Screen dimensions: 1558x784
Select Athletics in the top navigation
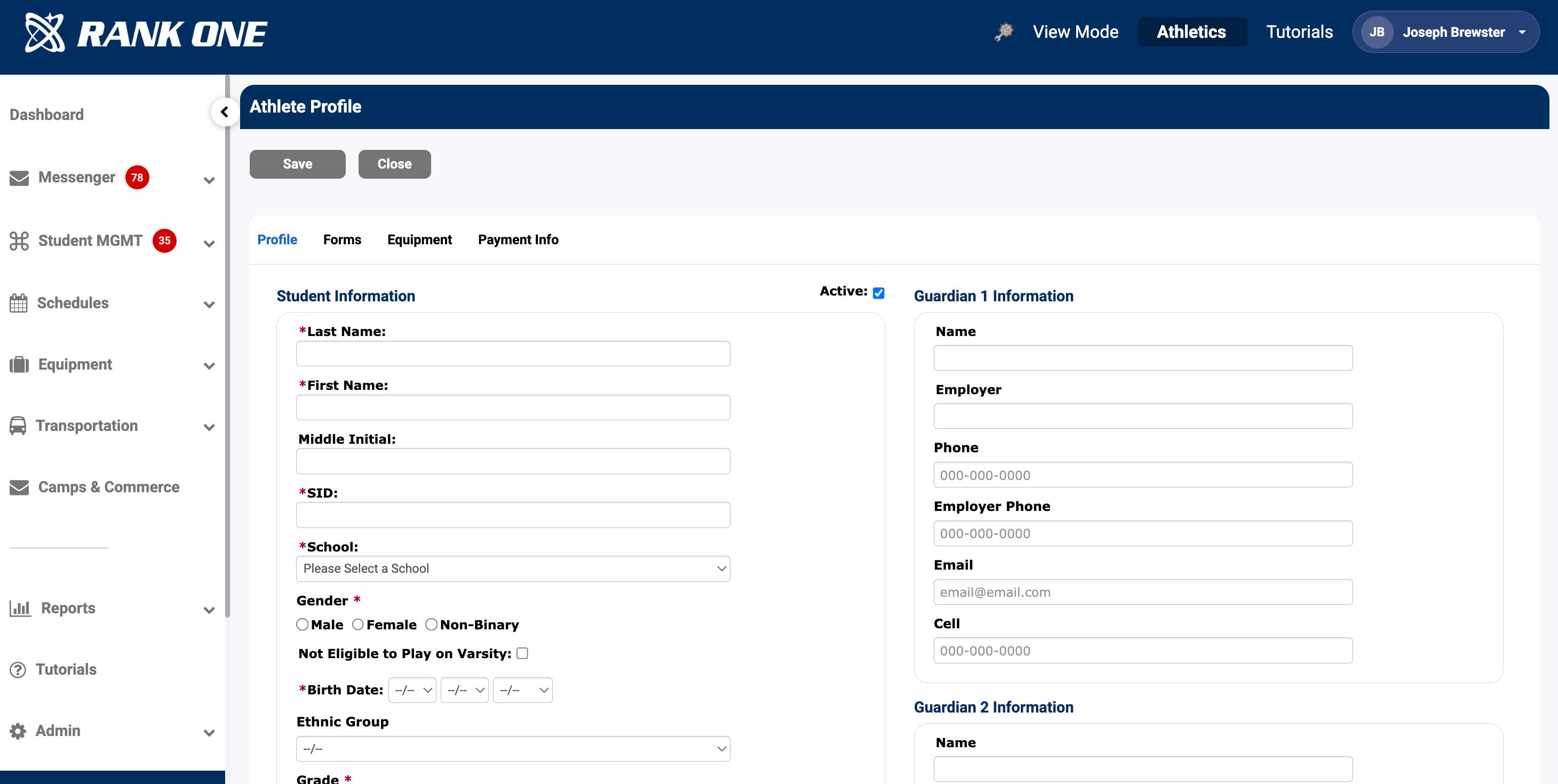pyautogui.click(x=1191, y=31)
